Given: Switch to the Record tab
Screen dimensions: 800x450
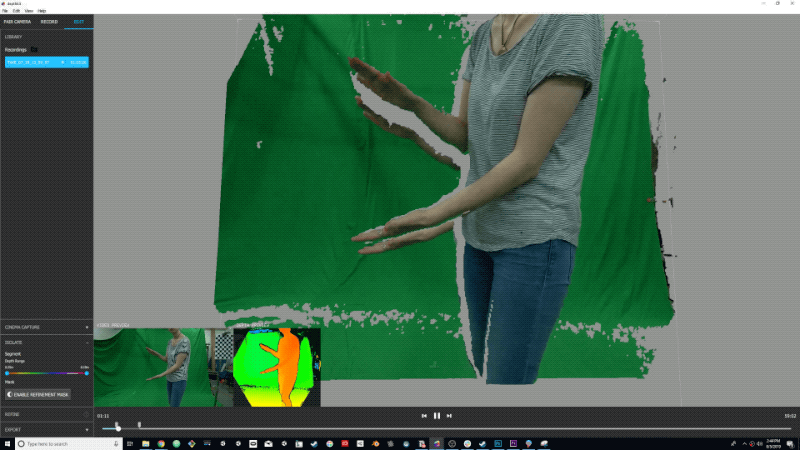Looking at the screenshot, I should coord(49,20).
